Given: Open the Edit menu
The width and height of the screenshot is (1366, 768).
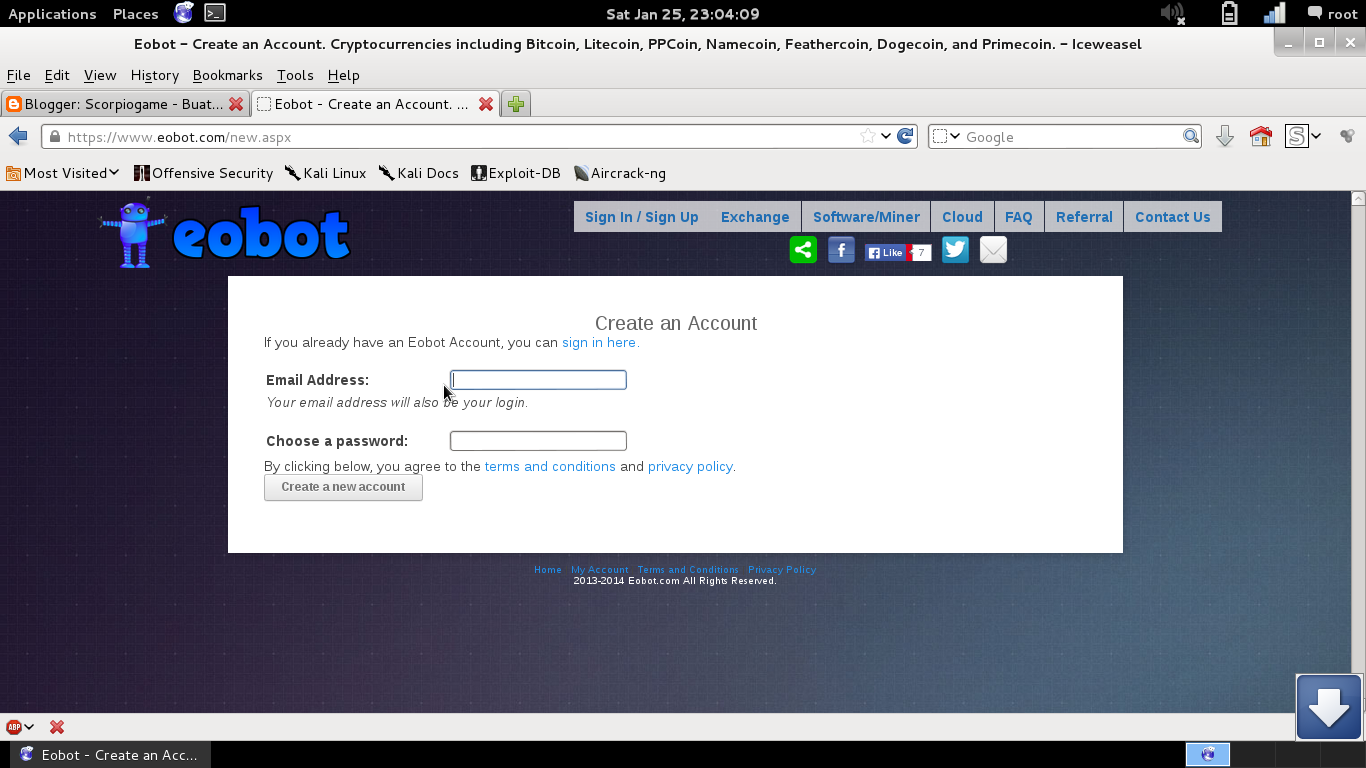Looking at the screenshot, I should click(x=57, y=75).
